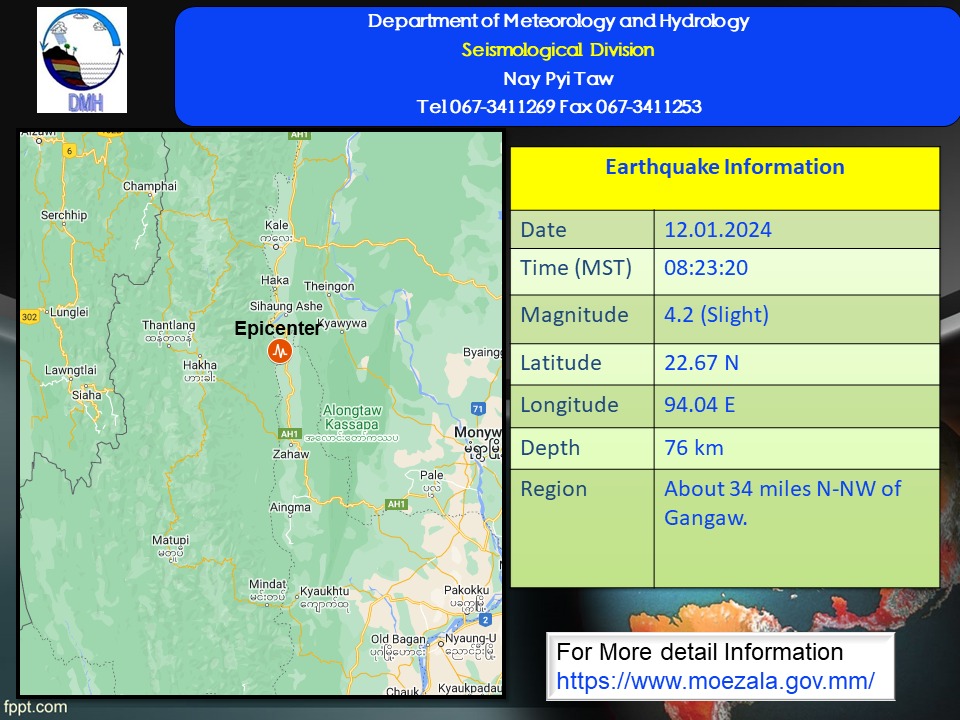Click the route 6 highway shield
The height and width of the screenshot is (720, 960).
(x=69, y=150)
